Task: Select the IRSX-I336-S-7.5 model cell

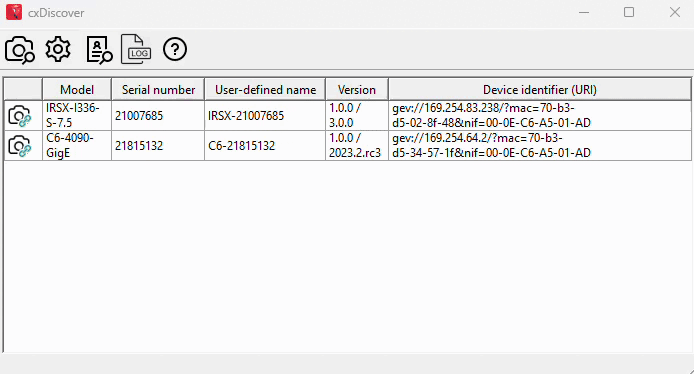Action: coord(77,116)
